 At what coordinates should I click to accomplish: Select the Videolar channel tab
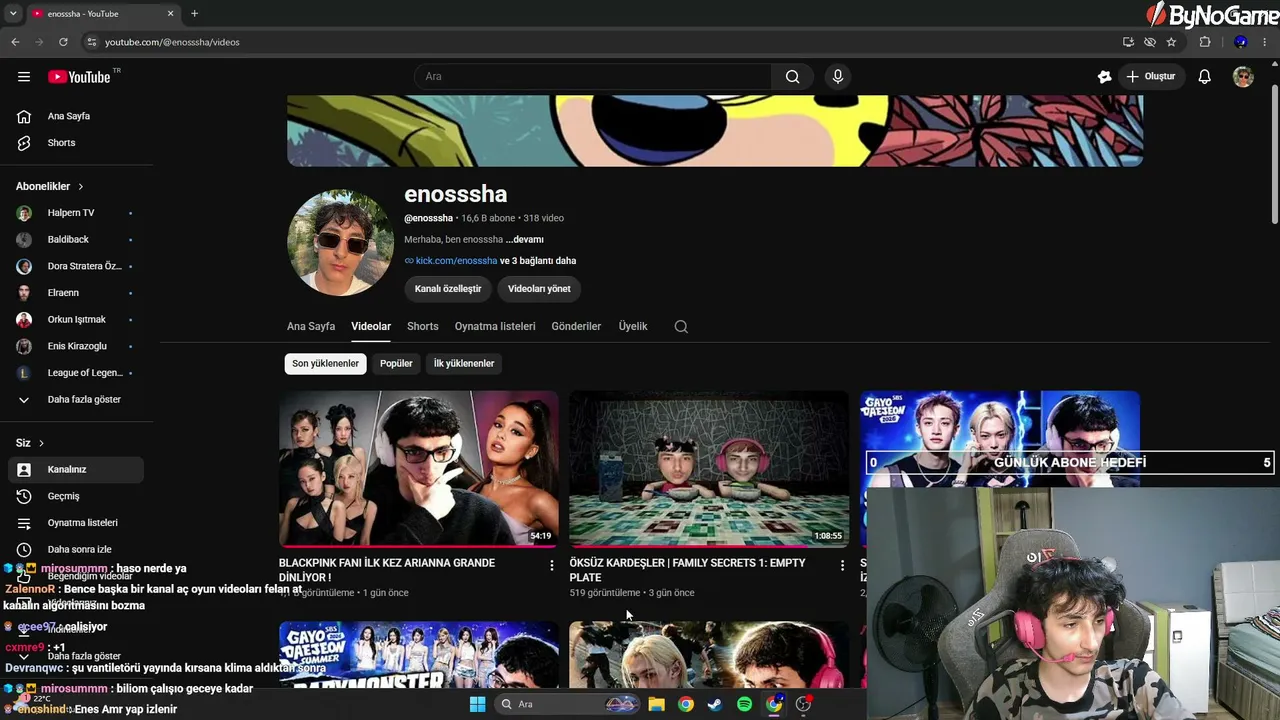click(x=371, y=327)
